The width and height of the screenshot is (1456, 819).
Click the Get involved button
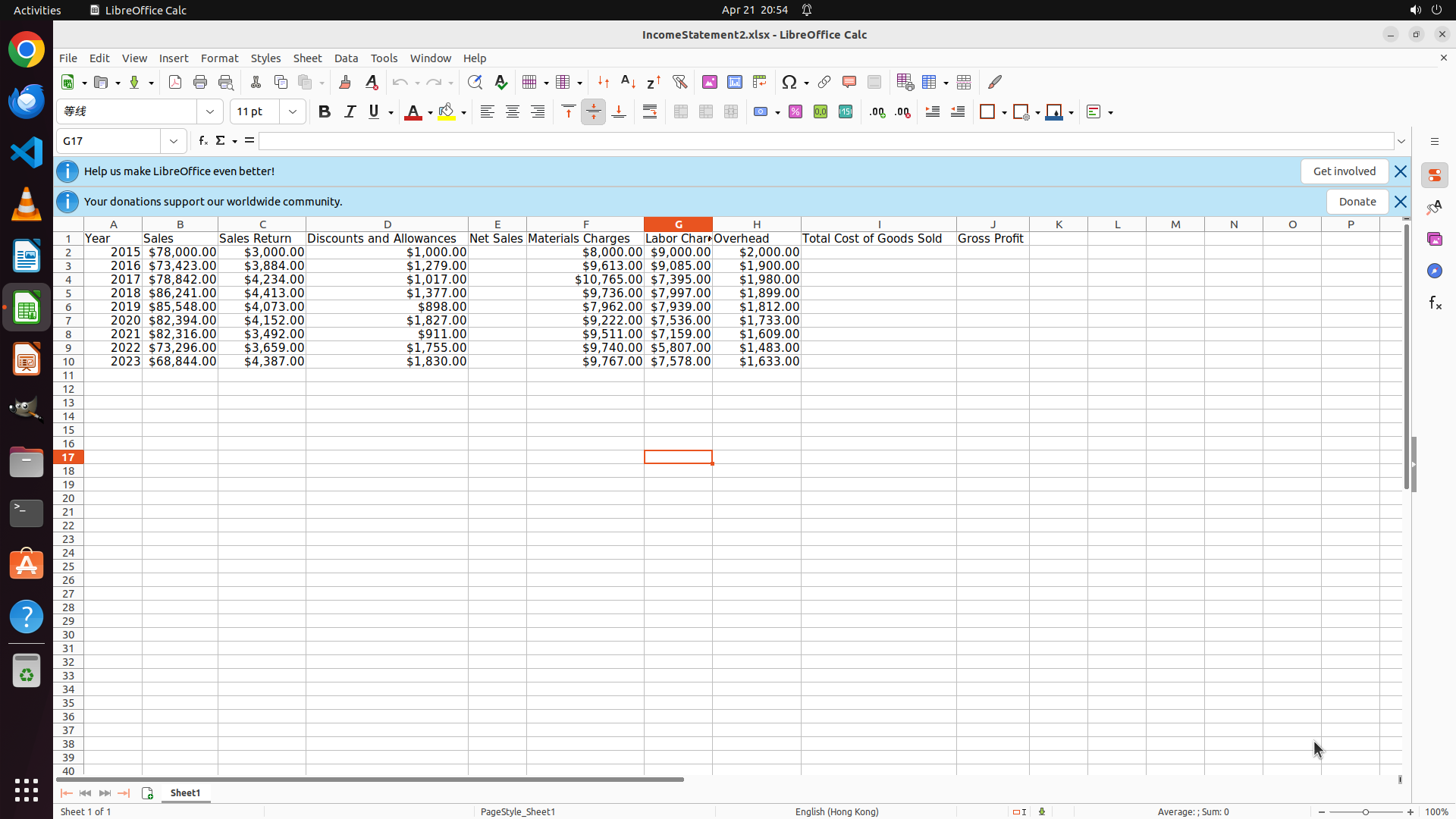[1344, 171]
